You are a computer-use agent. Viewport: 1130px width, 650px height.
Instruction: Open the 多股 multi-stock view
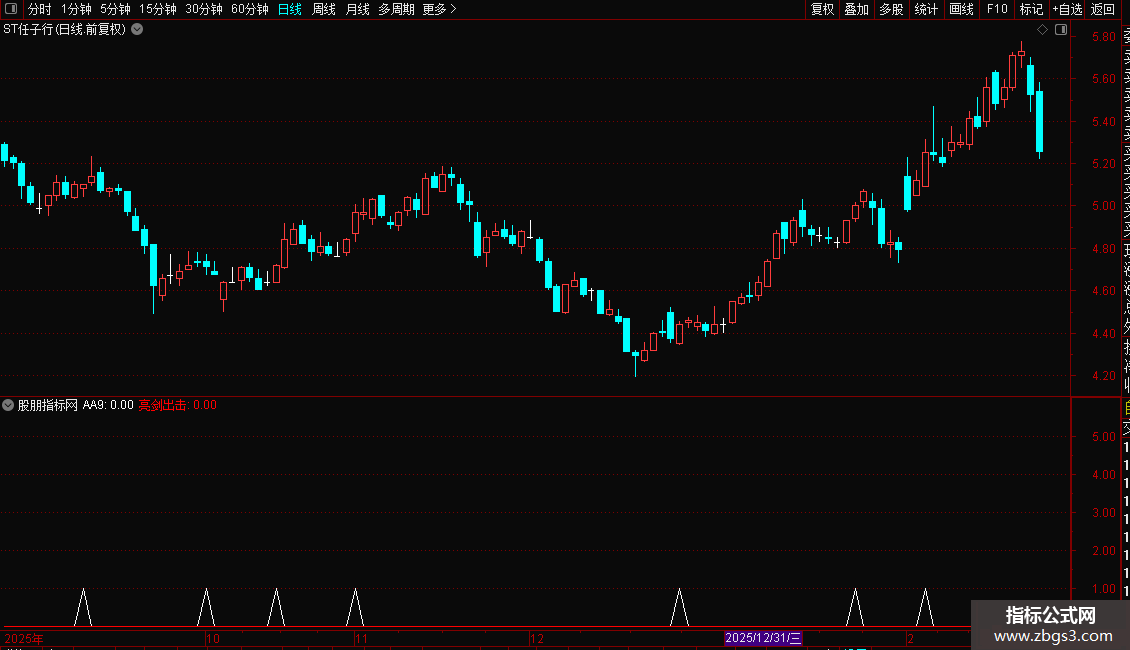pos(891,9)
